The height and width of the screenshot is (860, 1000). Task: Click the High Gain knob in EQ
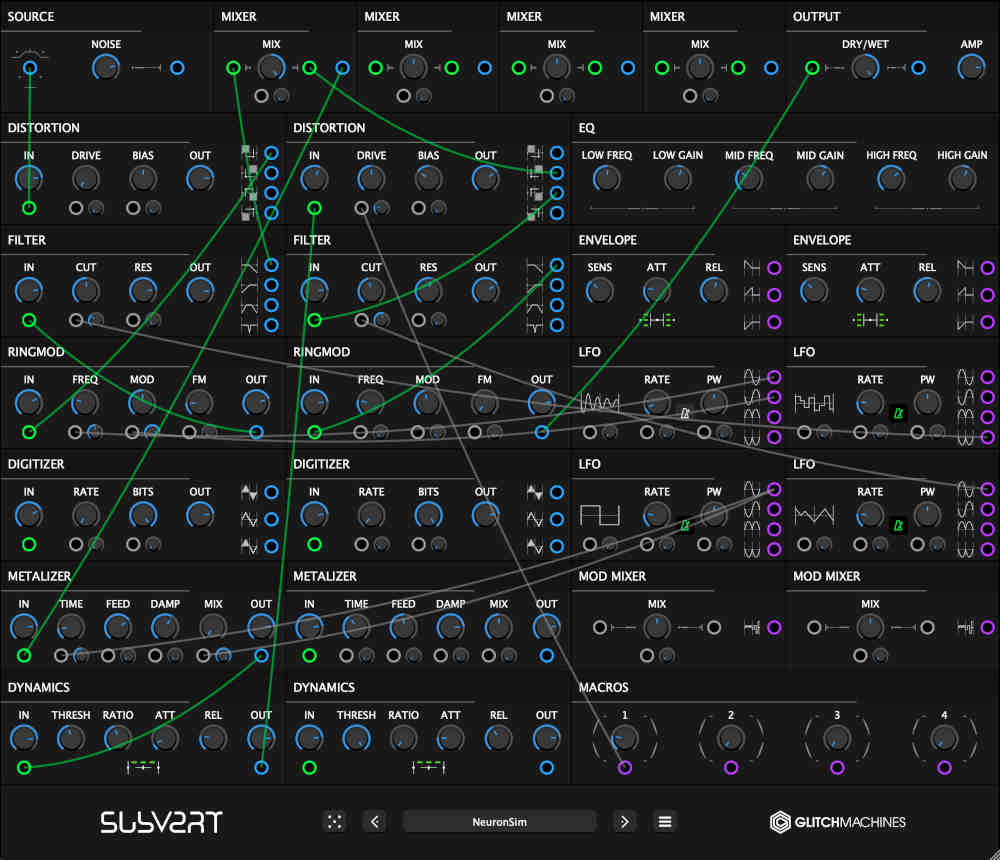(962, 179)
